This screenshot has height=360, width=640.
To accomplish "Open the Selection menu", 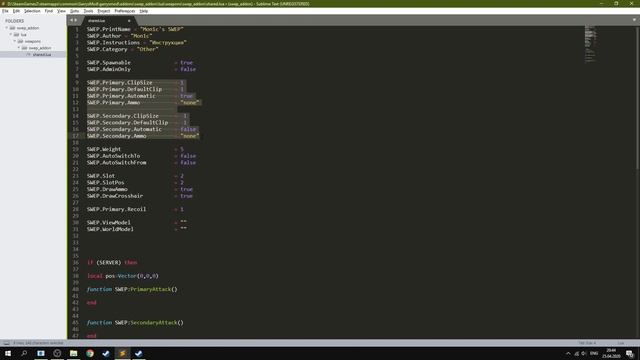I will tap(32, 11).
